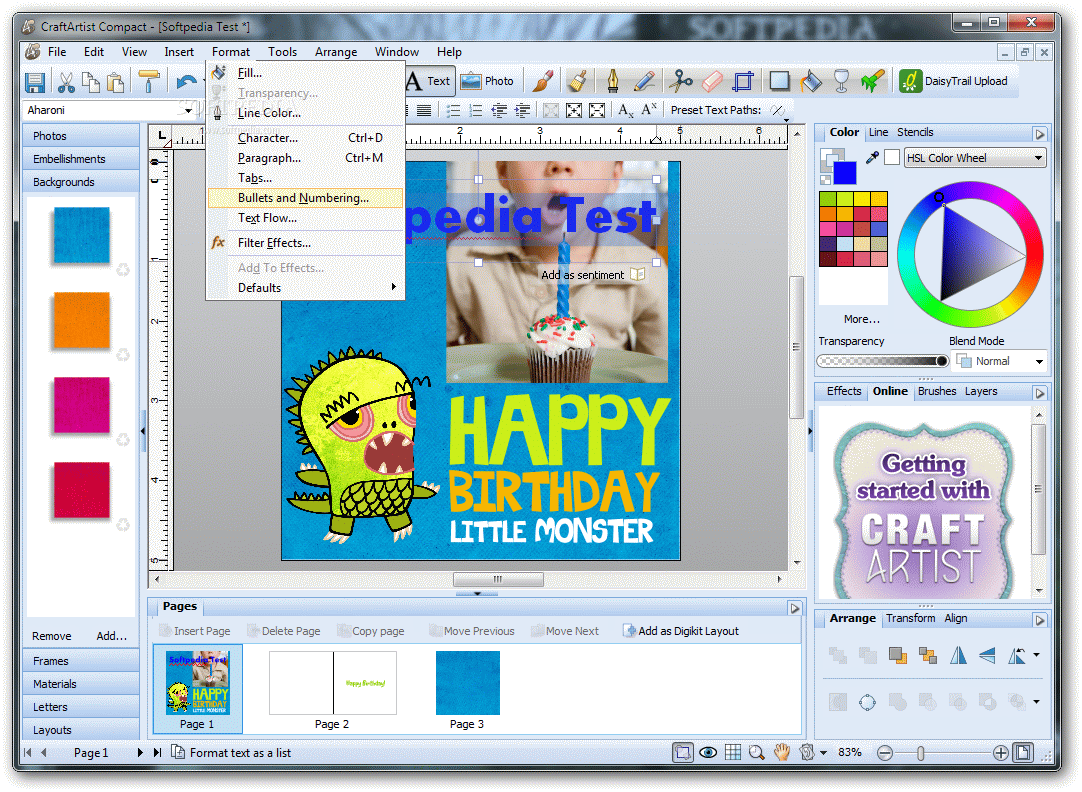Open the Frames section

coord(81,661)
